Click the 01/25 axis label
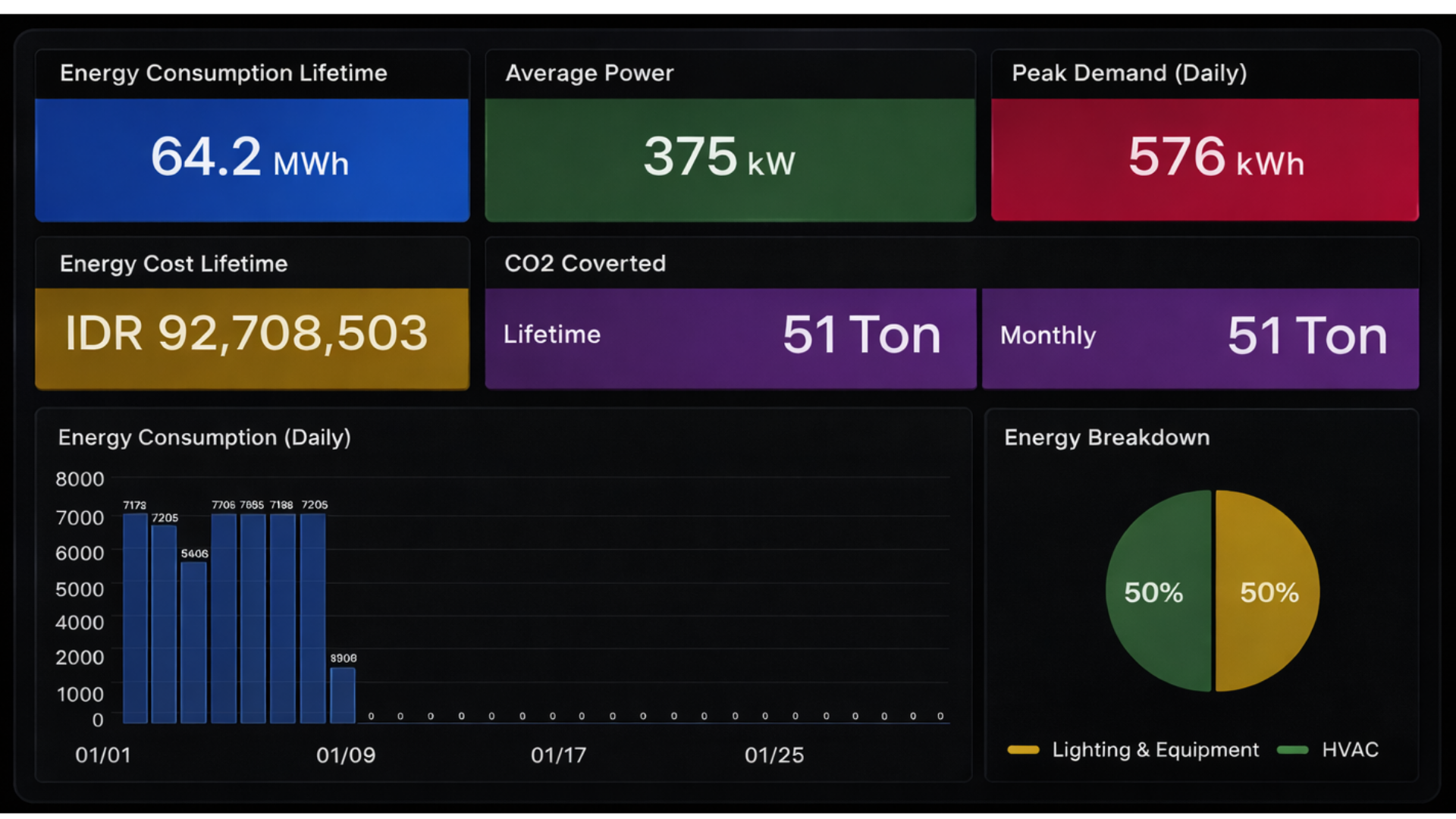The image size is (1456, 819). click(775, 755)
